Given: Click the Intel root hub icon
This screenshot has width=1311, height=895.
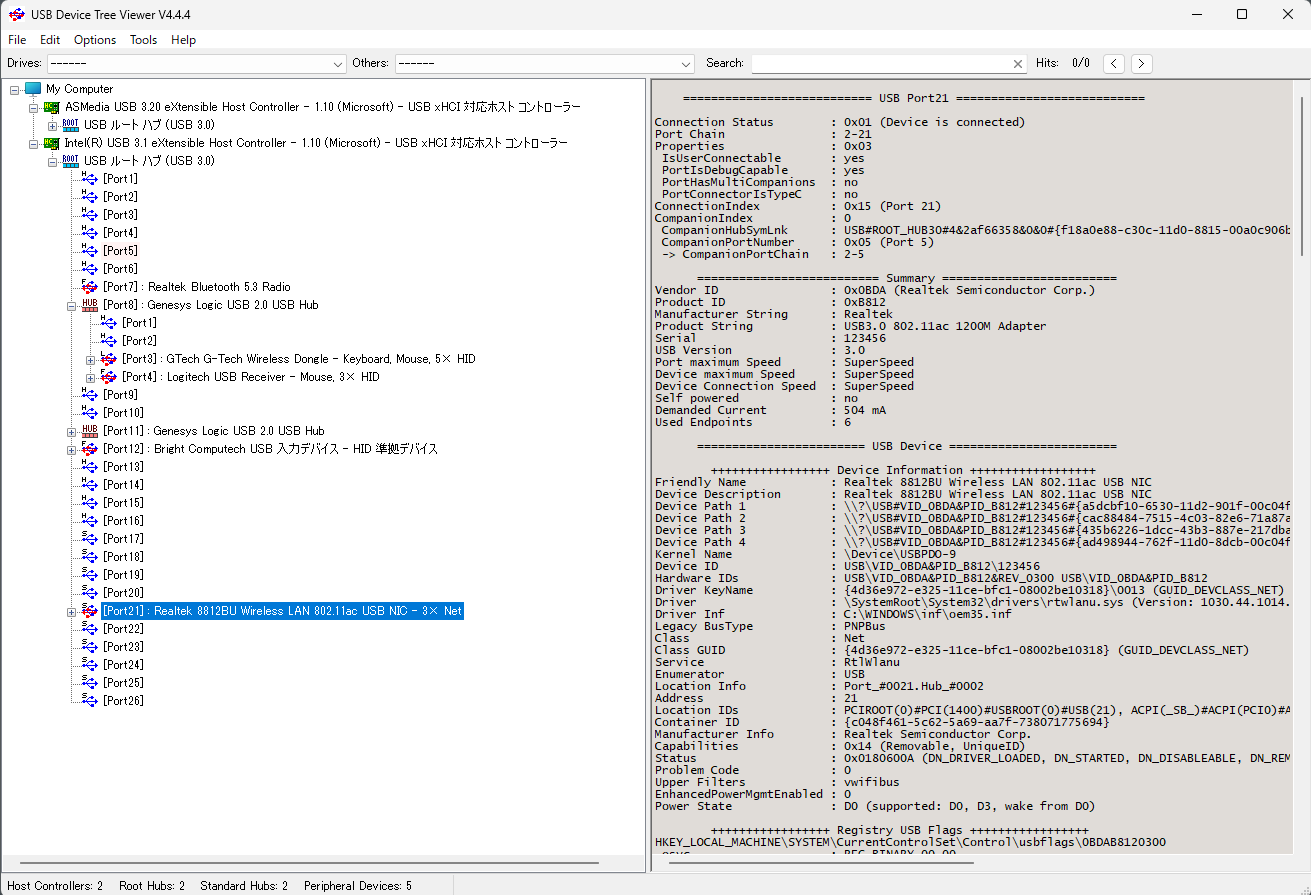Looking at the screenshot, I should pos(71,161).
